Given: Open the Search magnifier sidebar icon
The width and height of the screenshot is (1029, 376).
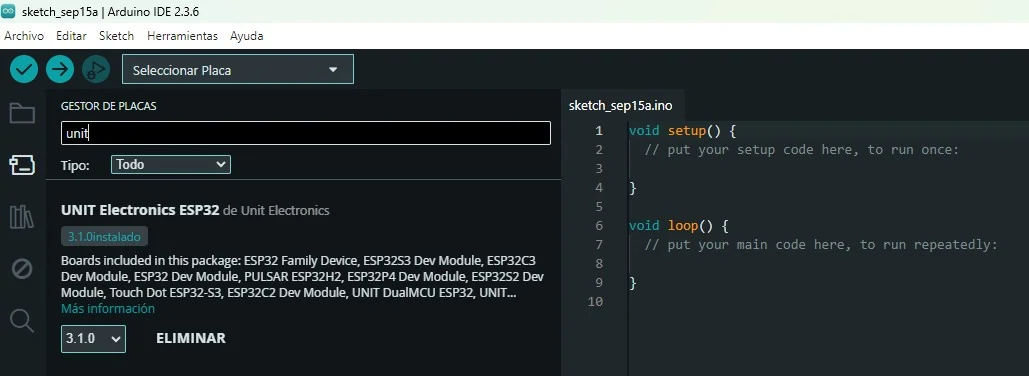Looking at the screenshot, I should [22, 321].
